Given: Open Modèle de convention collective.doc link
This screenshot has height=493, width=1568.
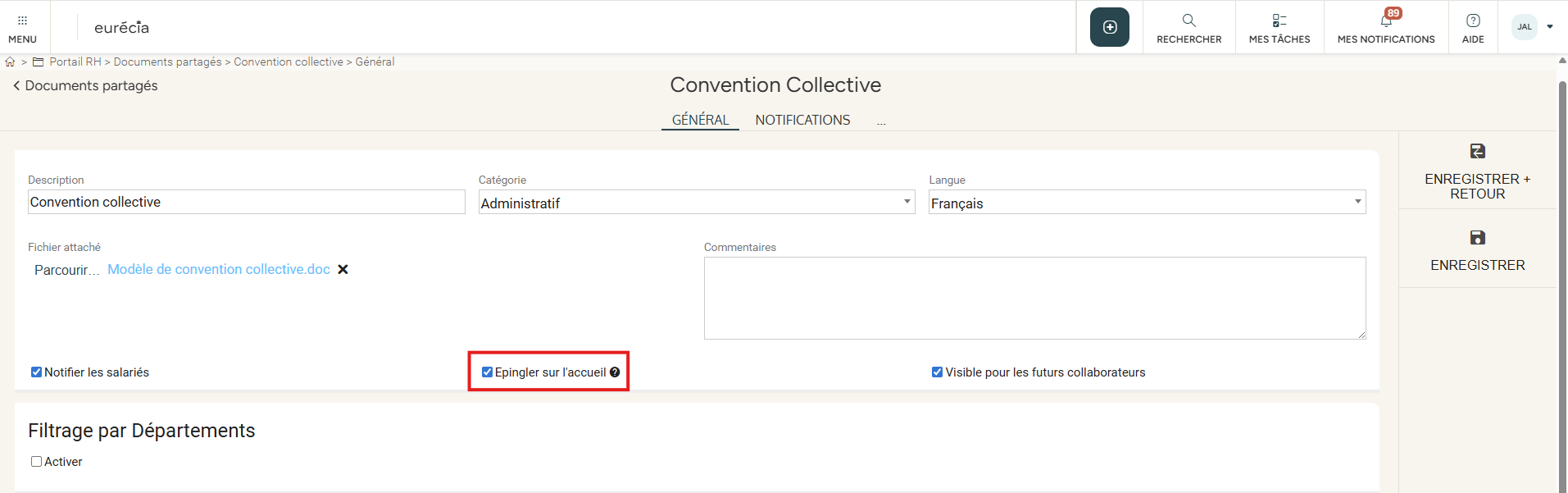Looking at the screenshot, I should click(219, 270).
